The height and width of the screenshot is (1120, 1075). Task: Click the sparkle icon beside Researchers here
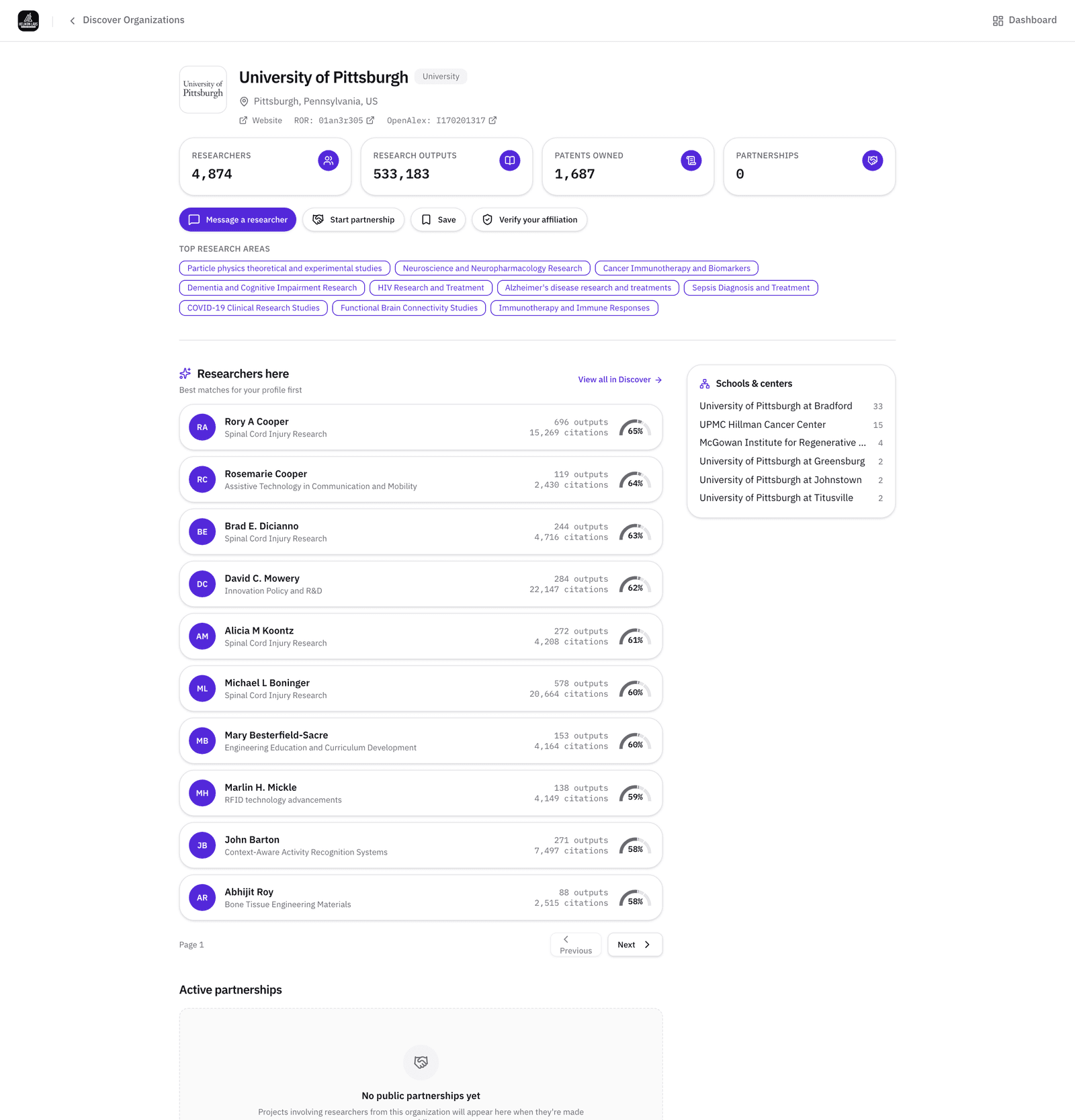185,374
